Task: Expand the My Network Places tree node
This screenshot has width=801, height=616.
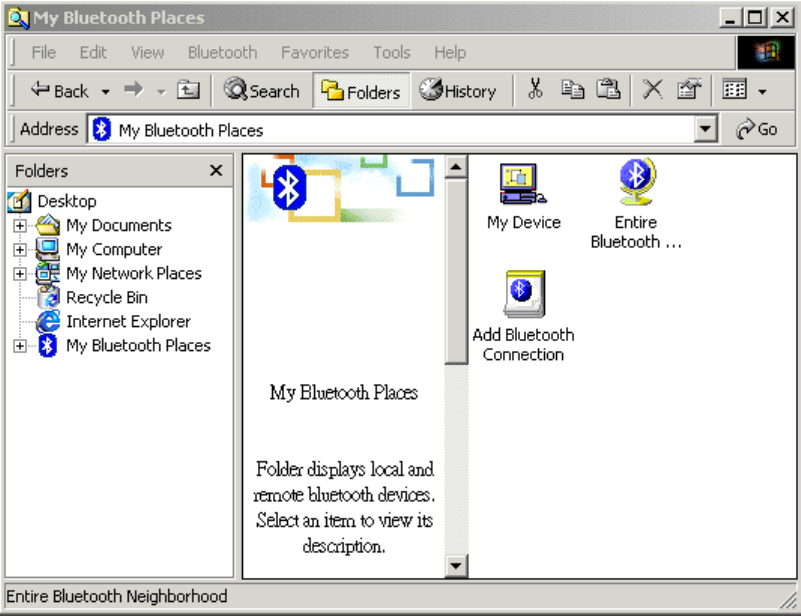Action: tap(19, 273)
